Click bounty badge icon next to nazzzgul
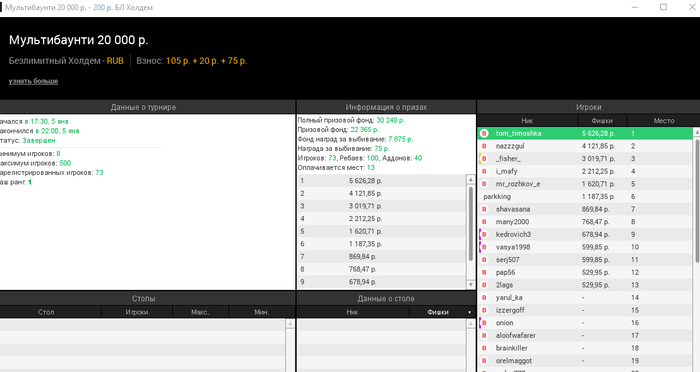Viewport: 700px width, 372px height. click(x=484, y=146)
